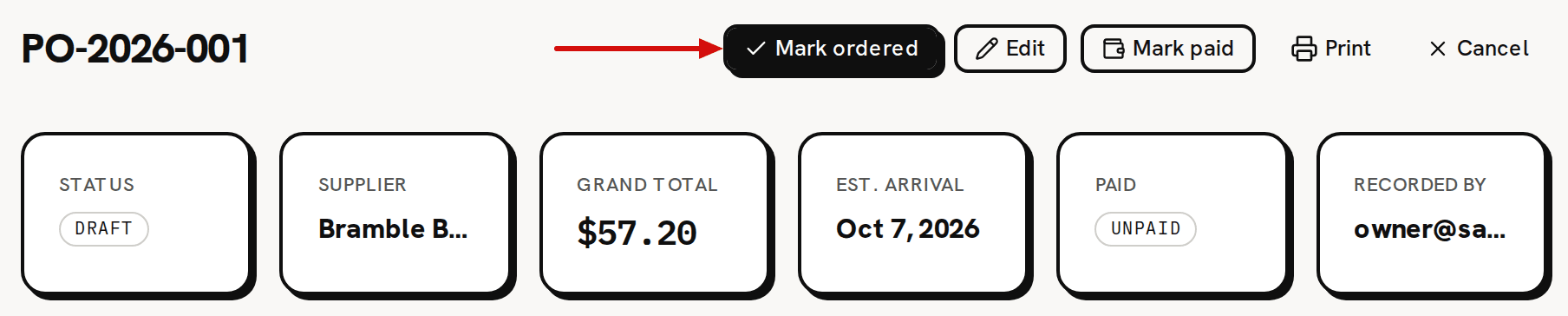Click the UNPAID badge
The image size is (1568, 316).
coord(1146,229)
